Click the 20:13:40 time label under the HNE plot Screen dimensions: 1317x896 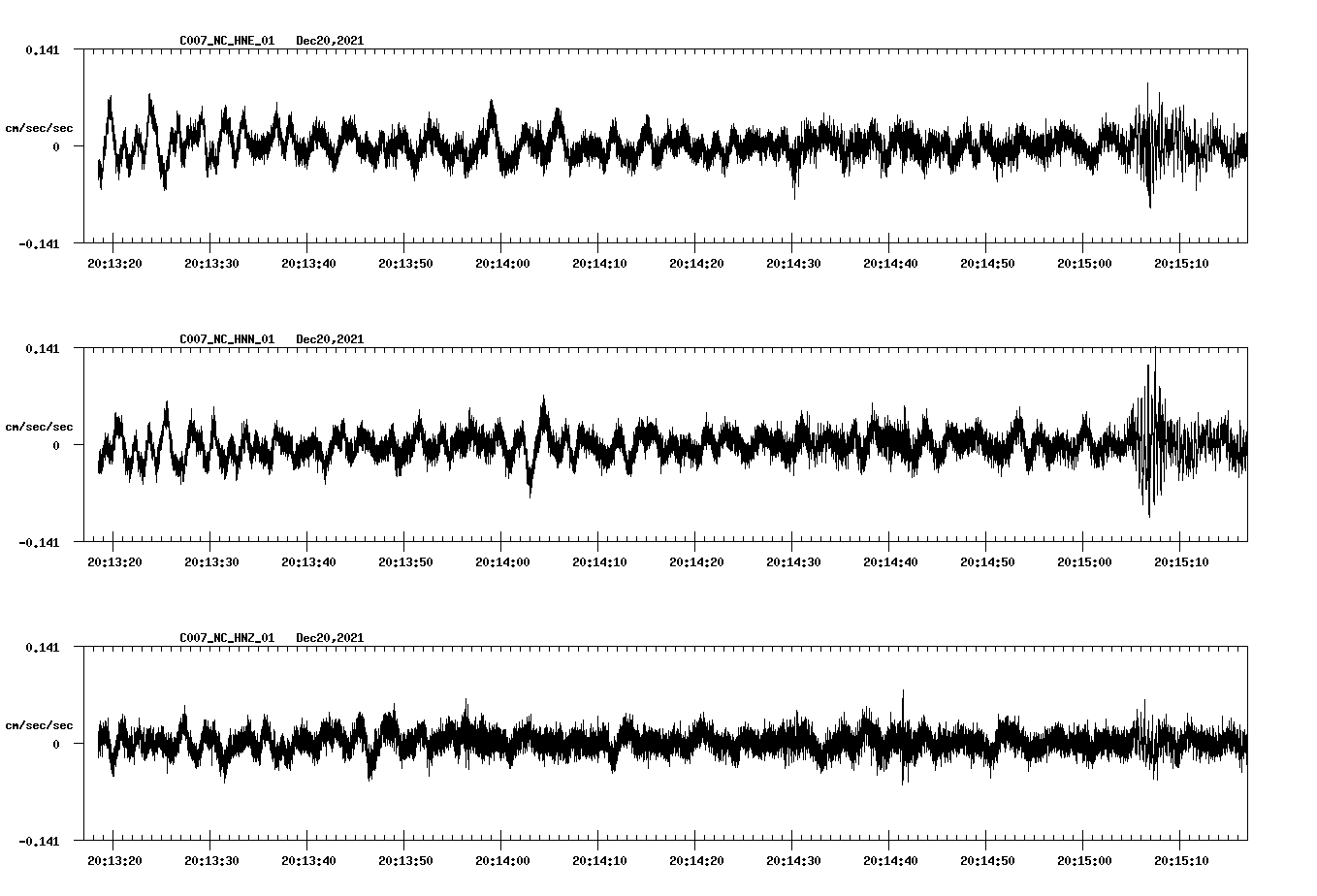pyautogui.click(x=308, y=264)
